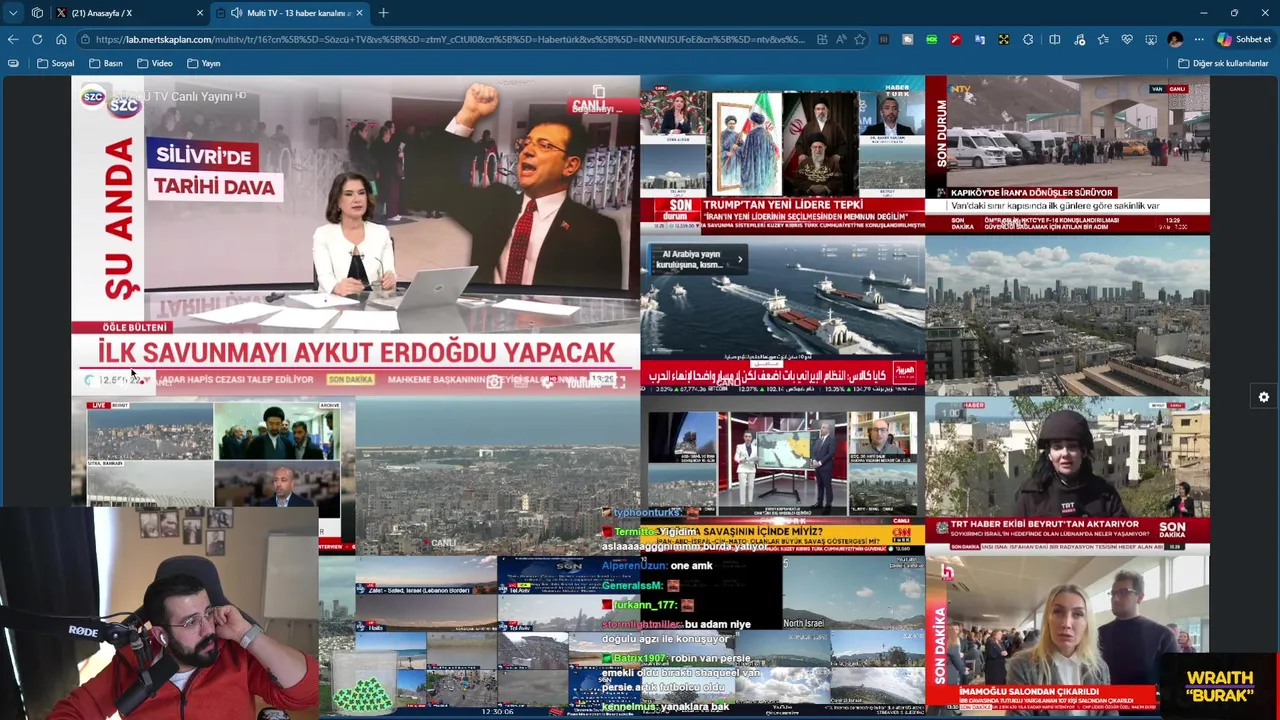Go back with the back arrow
The height and width of the screenshot is (720, 1280).
[x=13, y=39]
